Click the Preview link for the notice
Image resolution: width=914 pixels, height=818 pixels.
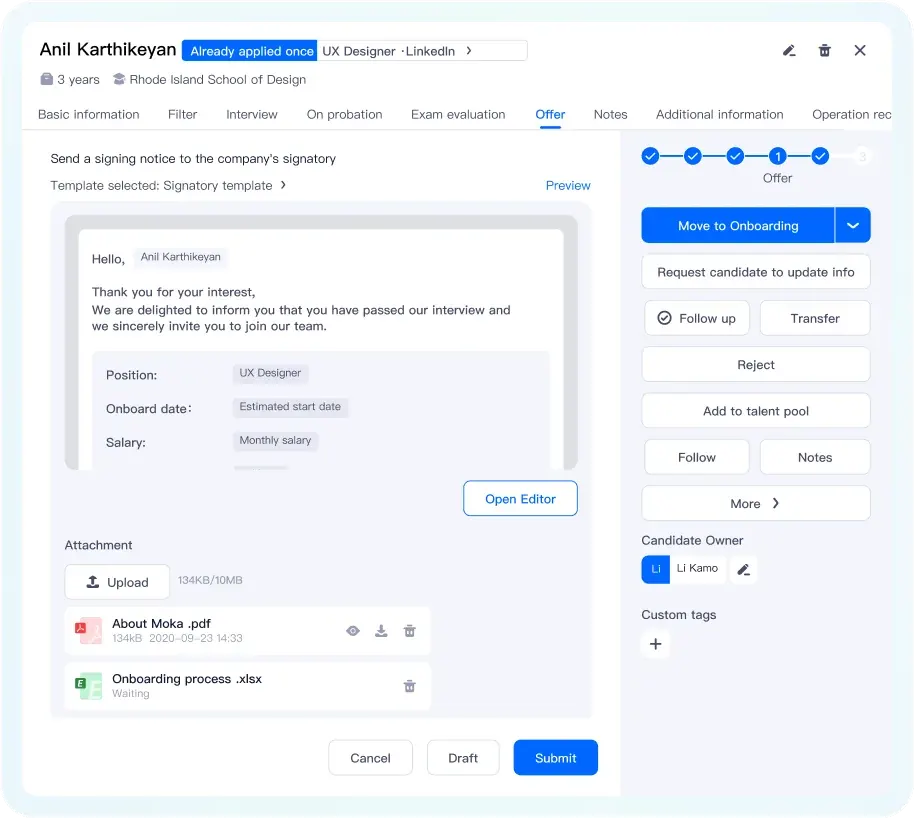[x=568, y=185]
